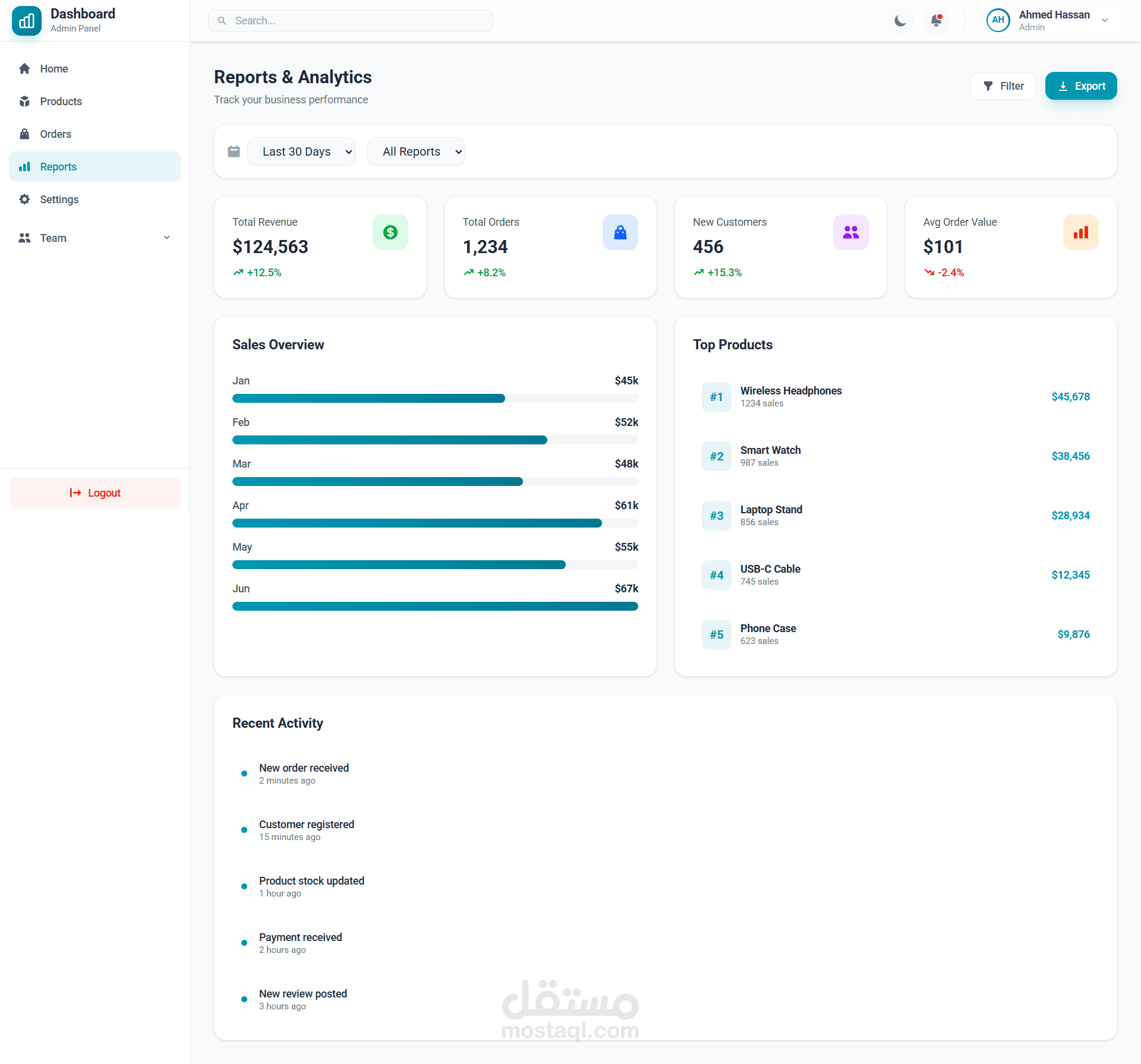This screenshot has width=1141, height=1064.
Task: Click the Total Revenue dollar icon
Action: coord(390,232)
